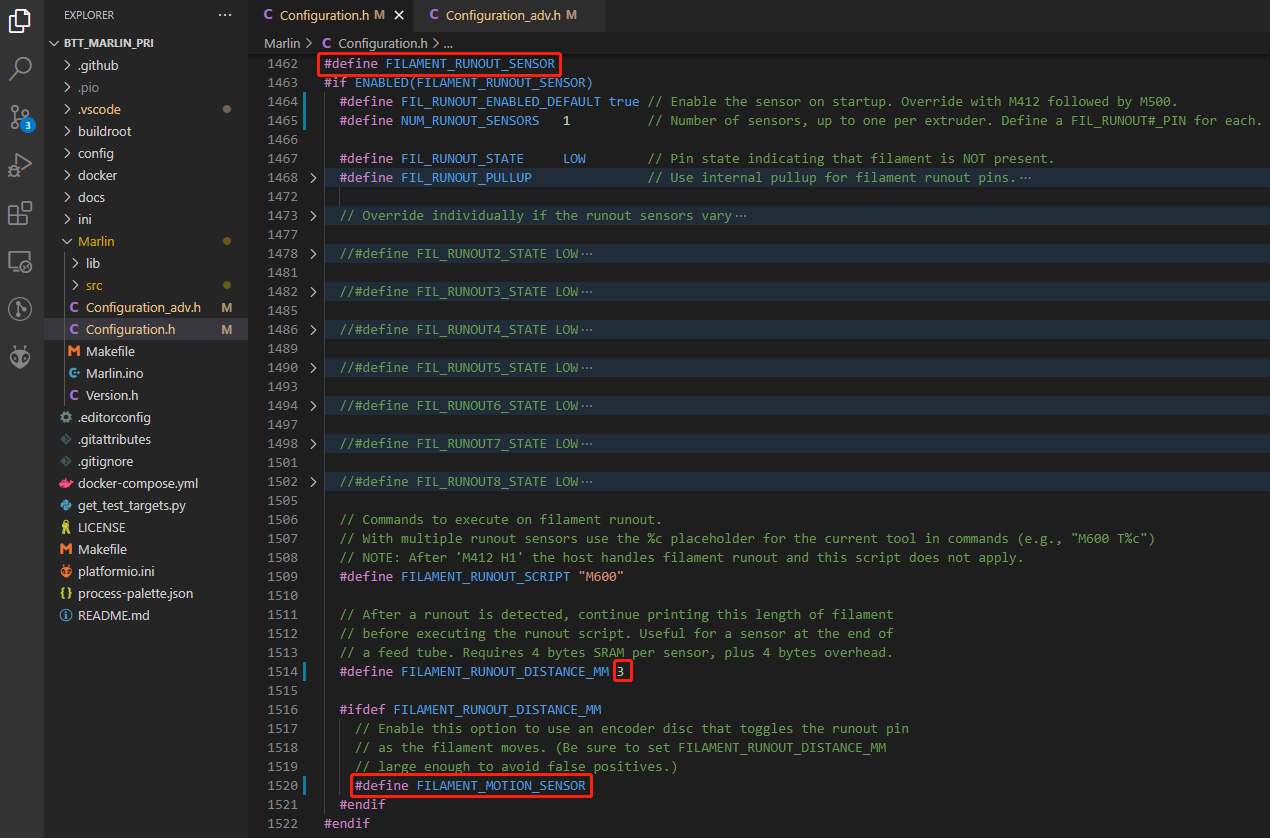The height and width of the screenshot is (838, 1270).
Task: Open platformio.ini from the file list
Action: pyautogui.click(x=116, y=571)
